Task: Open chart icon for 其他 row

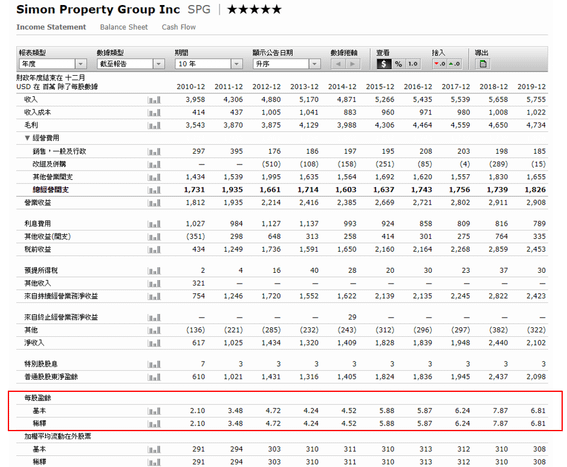Action: click(x=154, y=330)
